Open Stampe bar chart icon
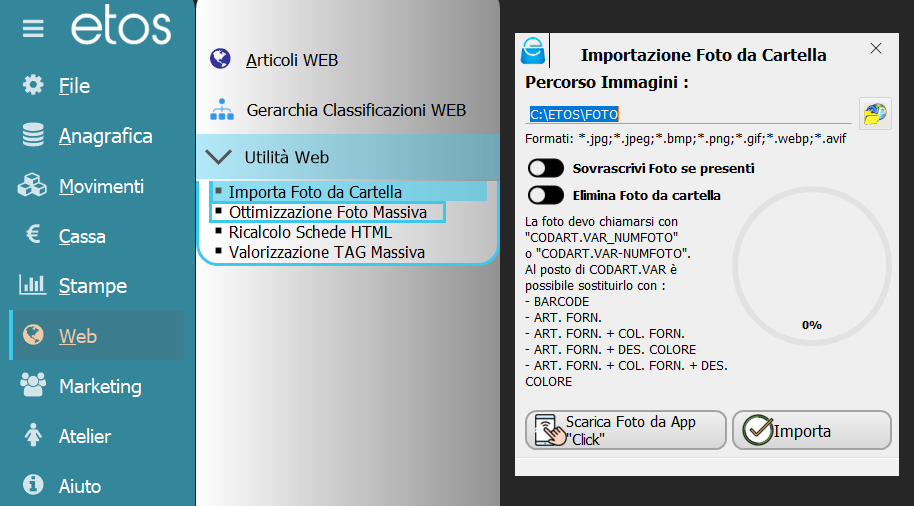The height and width of the screenshot is (506, 914). tap(33, 284)
